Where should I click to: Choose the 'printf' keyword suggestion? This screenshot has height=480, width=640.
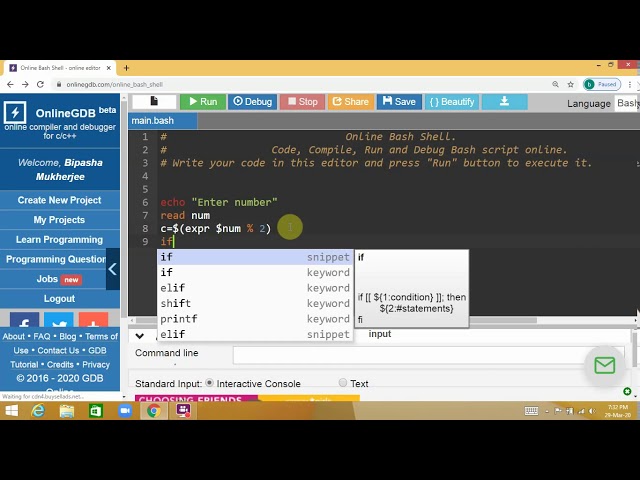pyautogui.click(x=255, y=319)
